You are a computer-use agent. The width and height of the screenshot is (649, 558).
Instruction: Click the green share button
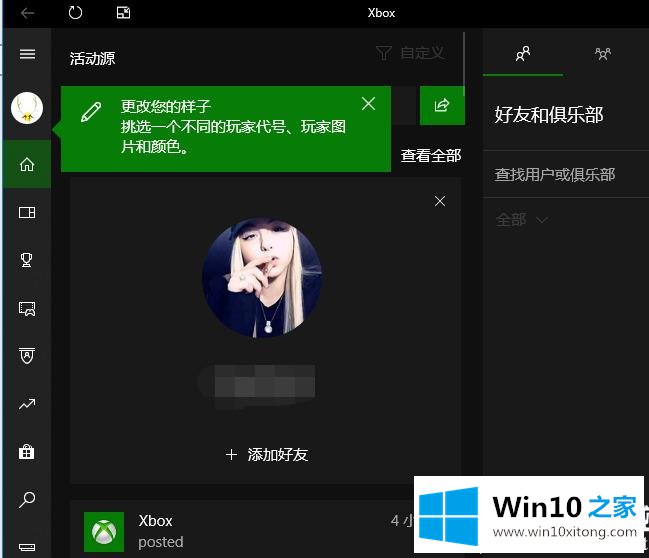pyautogui.click(x=442, y=105)
